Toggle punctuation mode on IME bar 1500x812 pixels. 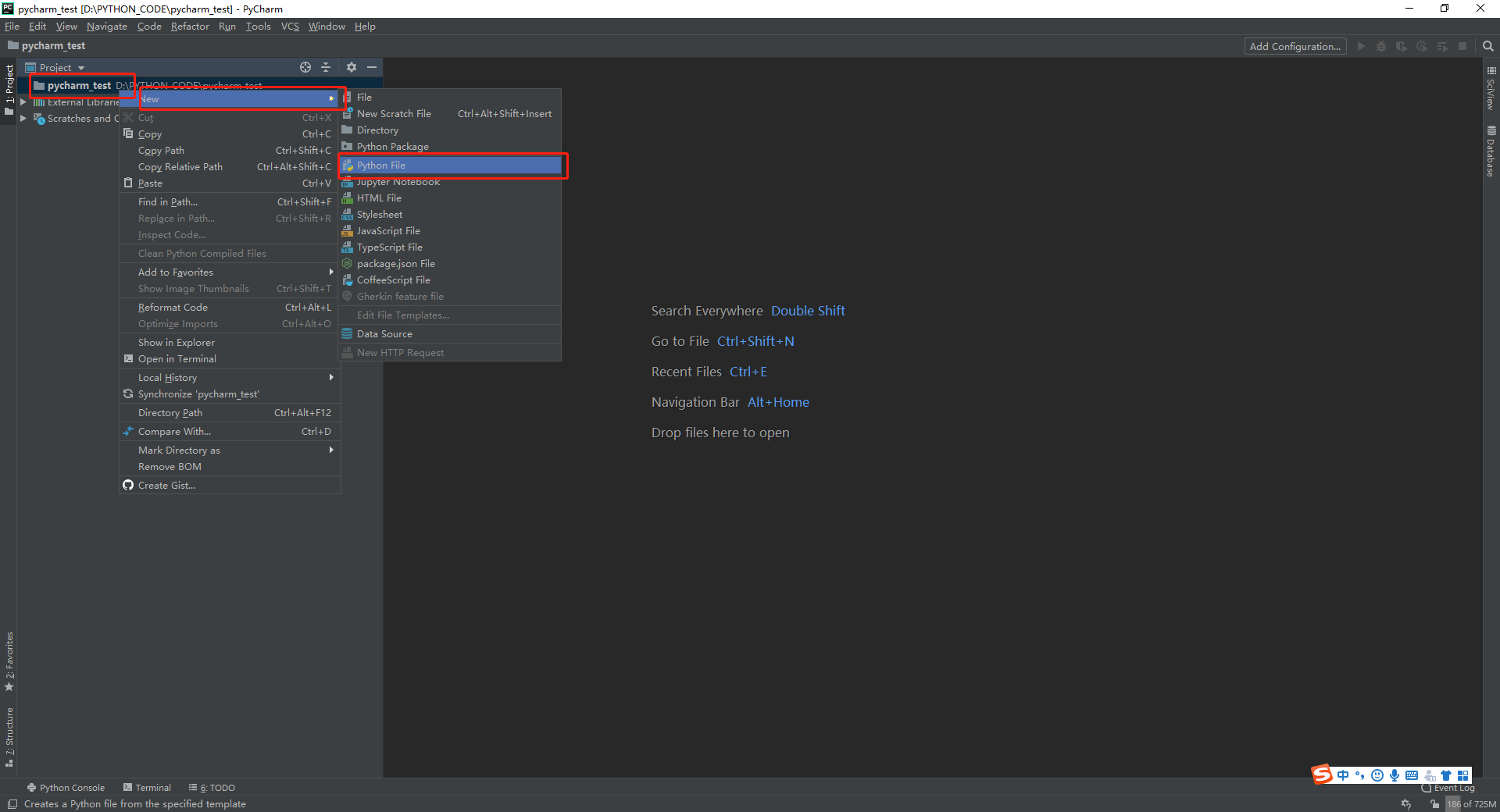(x=1360, y=775)
